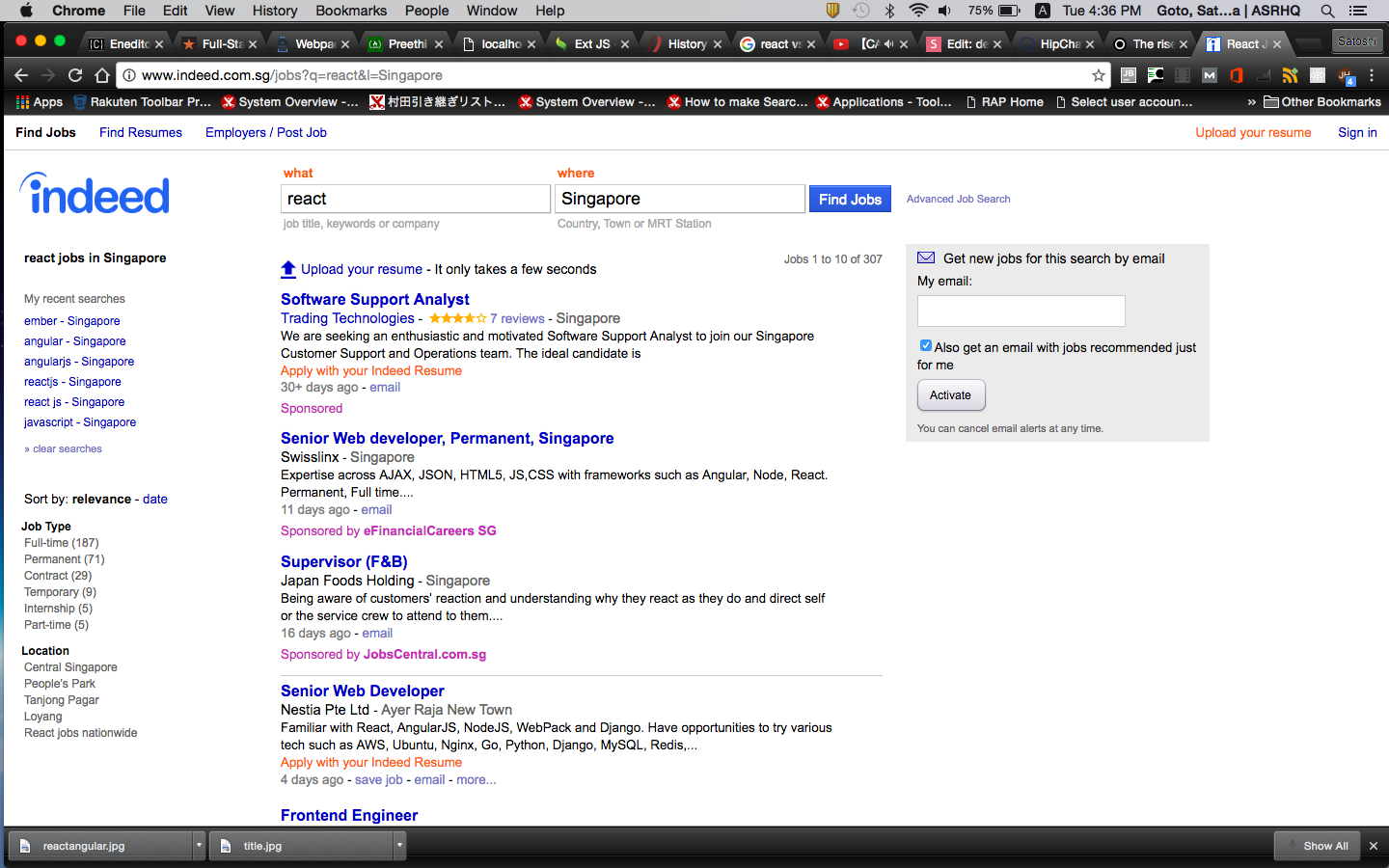Open the People menu
The image size is (1389, 868).
pos(427,11)
